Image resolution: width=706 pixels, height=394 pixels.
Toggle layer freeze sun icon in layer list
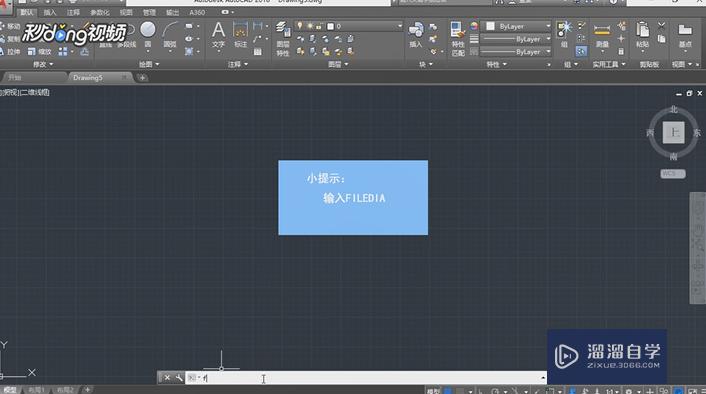[310, 26]
